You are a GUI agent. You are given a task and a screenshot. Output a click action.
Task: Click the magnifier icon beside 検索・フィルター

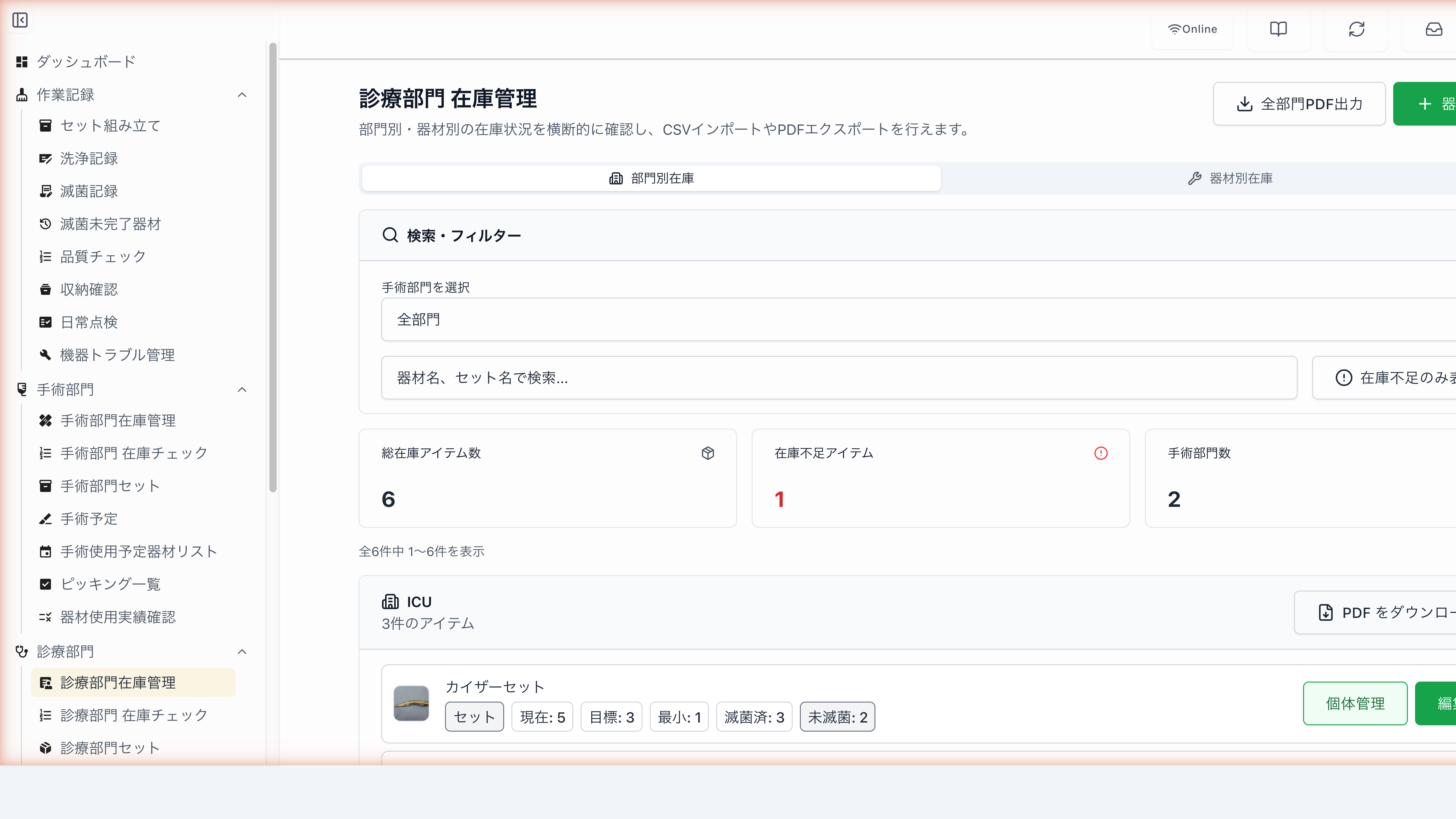click(390, 235)
